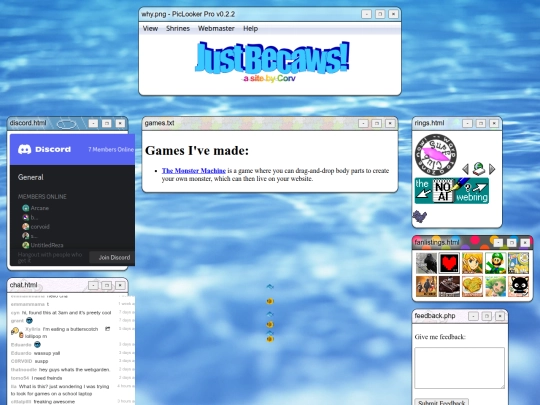Maximize the rings.html window
540x405 pixels.
(x=481, y=123)
